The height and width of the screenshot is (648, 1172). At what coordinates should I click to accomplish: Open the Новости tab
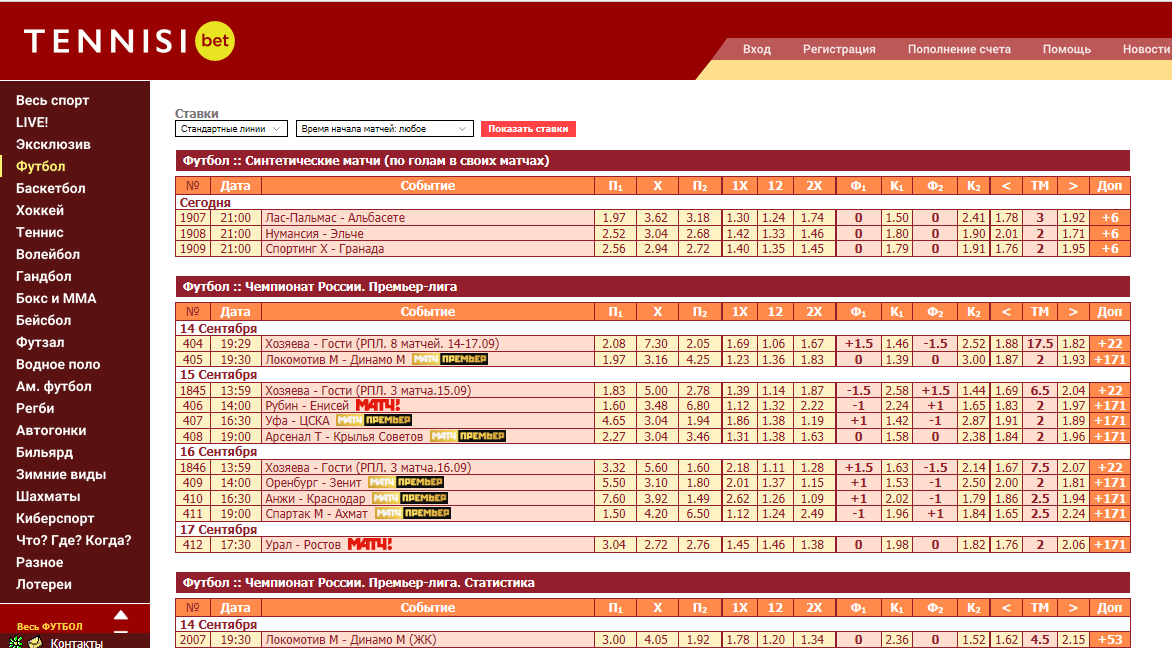1146,49
